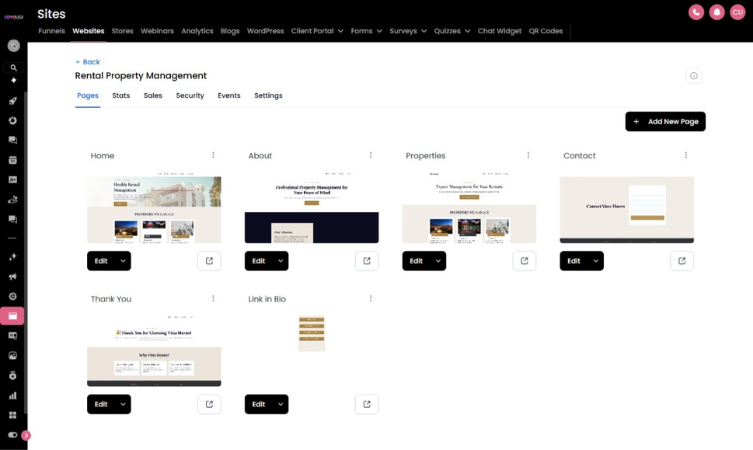Click the Back link
The image size is (753, 450).
88,62
